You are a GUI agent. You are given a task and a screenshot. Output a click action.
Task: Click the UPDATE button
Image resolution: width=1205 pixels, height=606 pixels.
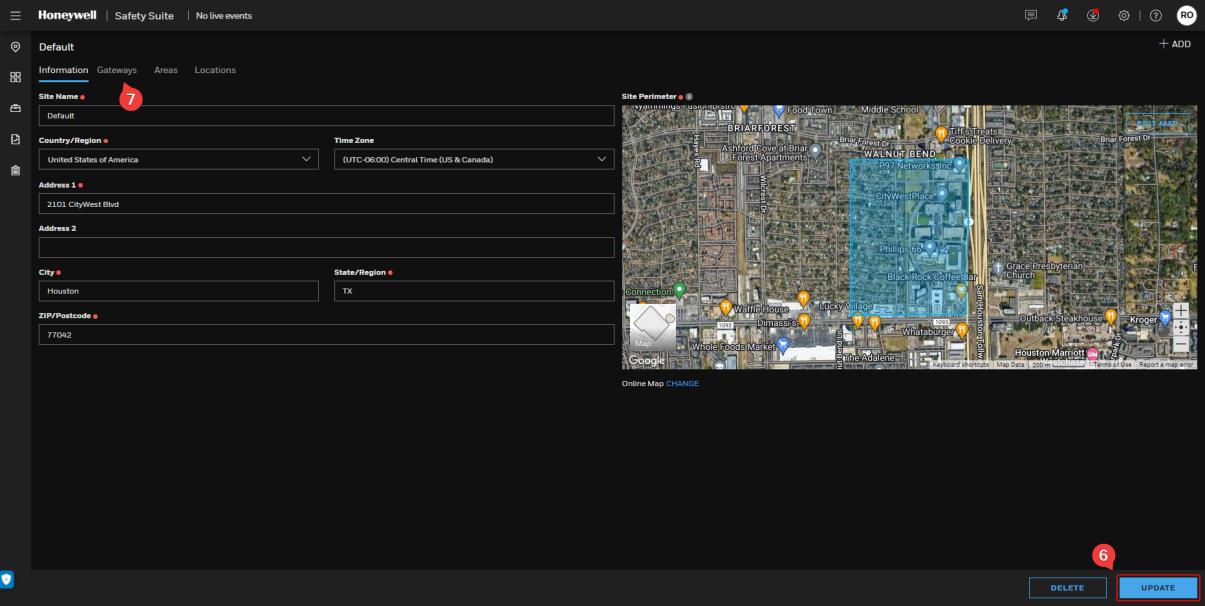click(x=1158, y=588)
